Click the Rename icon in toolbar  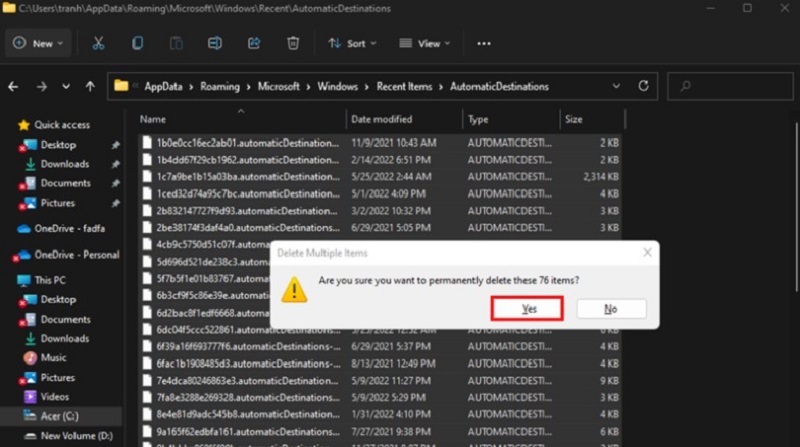(x=215, y=43)
